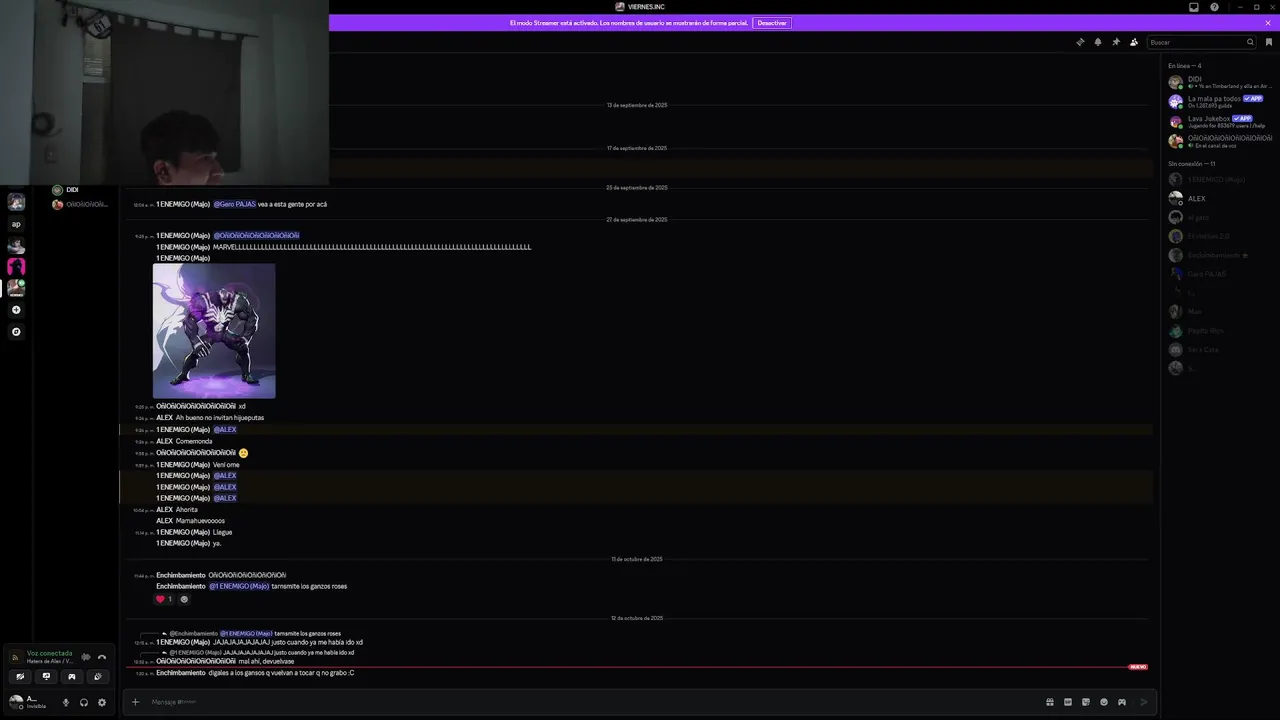Image resolution: width=1280 pixels, height=720 pixels.
Task: Open the GIF picker
Action: pos(1068,702)
